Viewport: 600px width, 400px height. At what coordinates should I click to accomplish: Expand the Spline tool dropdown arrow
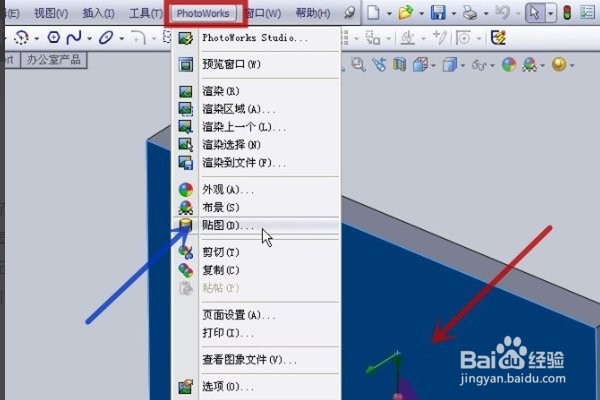click(89, 38)
